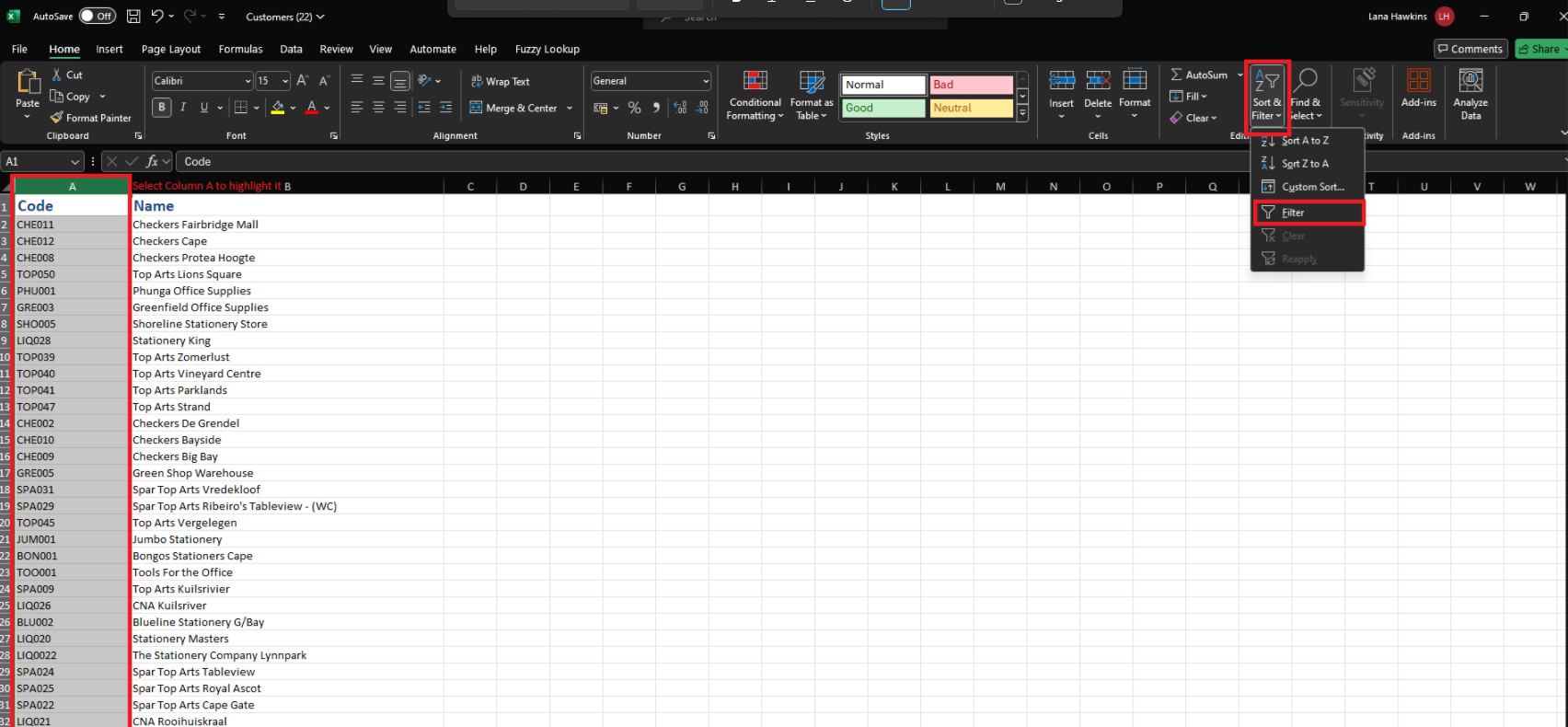The width and height of the screenshot is (1568, 727).
Task: Expand the Name Box dropdown arrow
Action: click(x=75, y=162)
